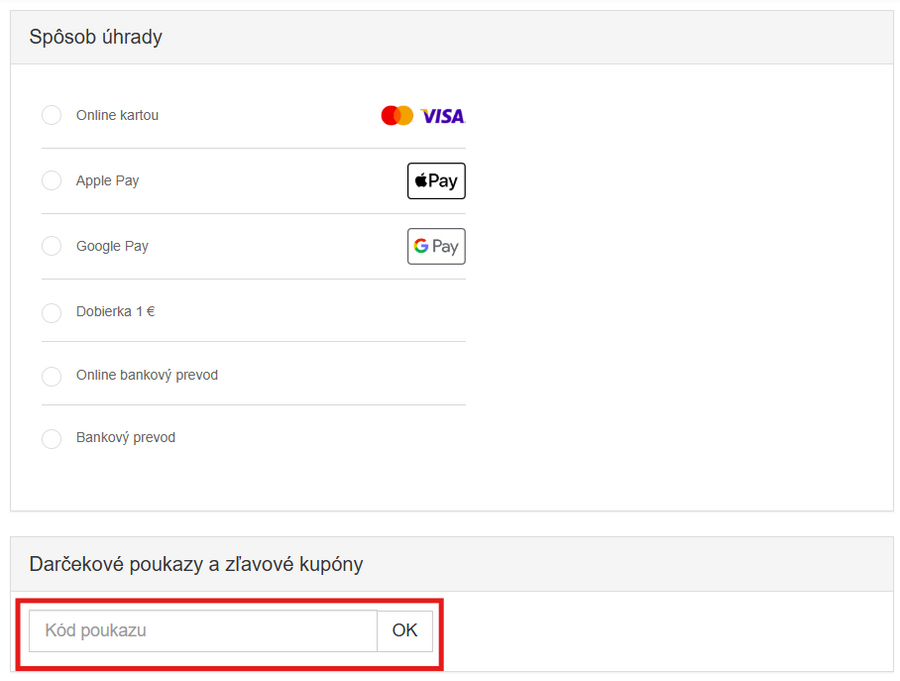
Task: Click the 'Online kartou' label text
Action: click(117, 116)
